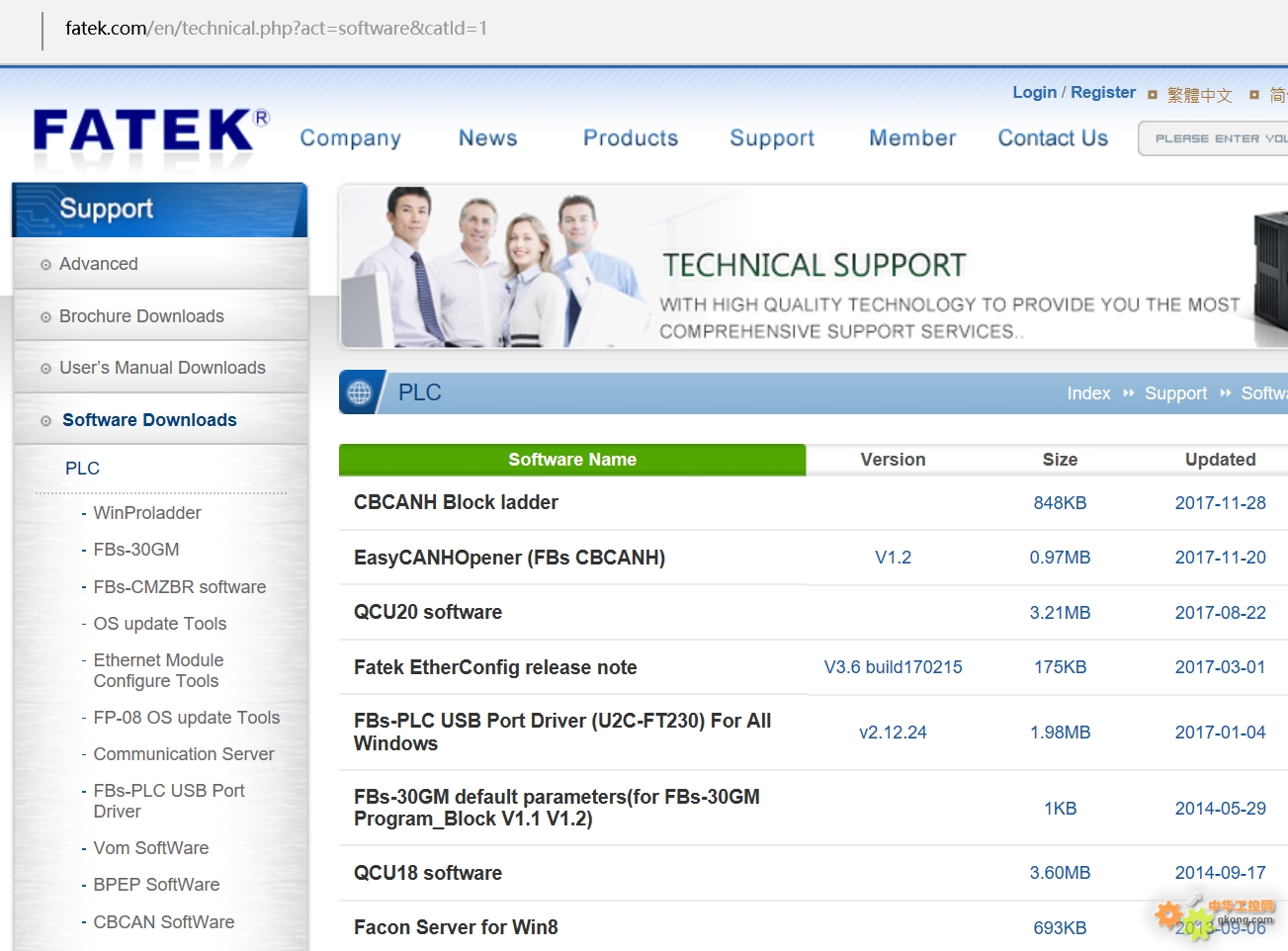Open FBs-30GM default parameters entry
The width and height of the screenshot is (1288, 951).
click(x=557, y=808)
